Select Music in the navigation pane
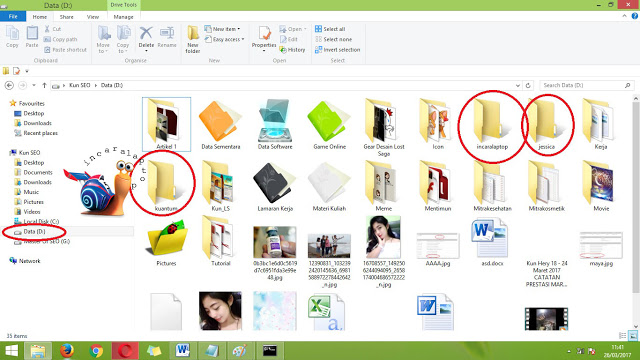This screenshot has height=360, width=640. [27, 192]
